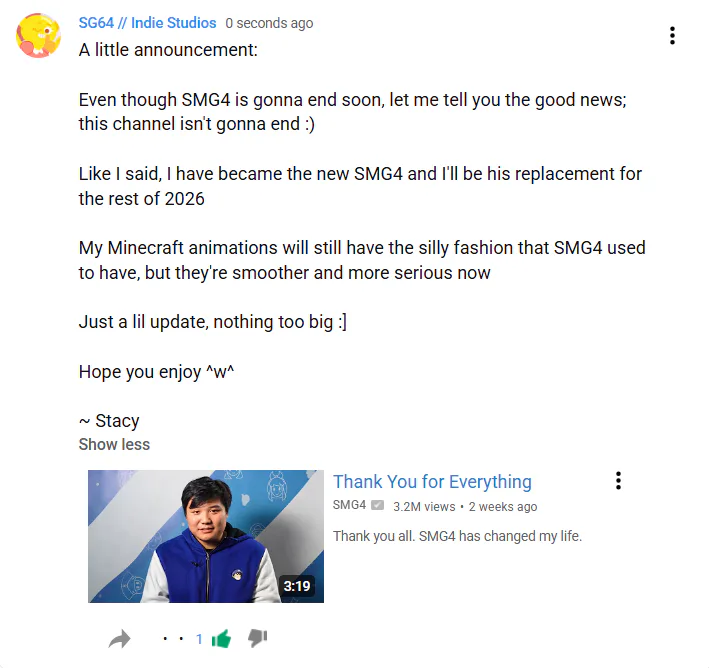Click the like count number 1
Image resolution: width=709 pixels, height=668 pixels.
pos(199,639)
